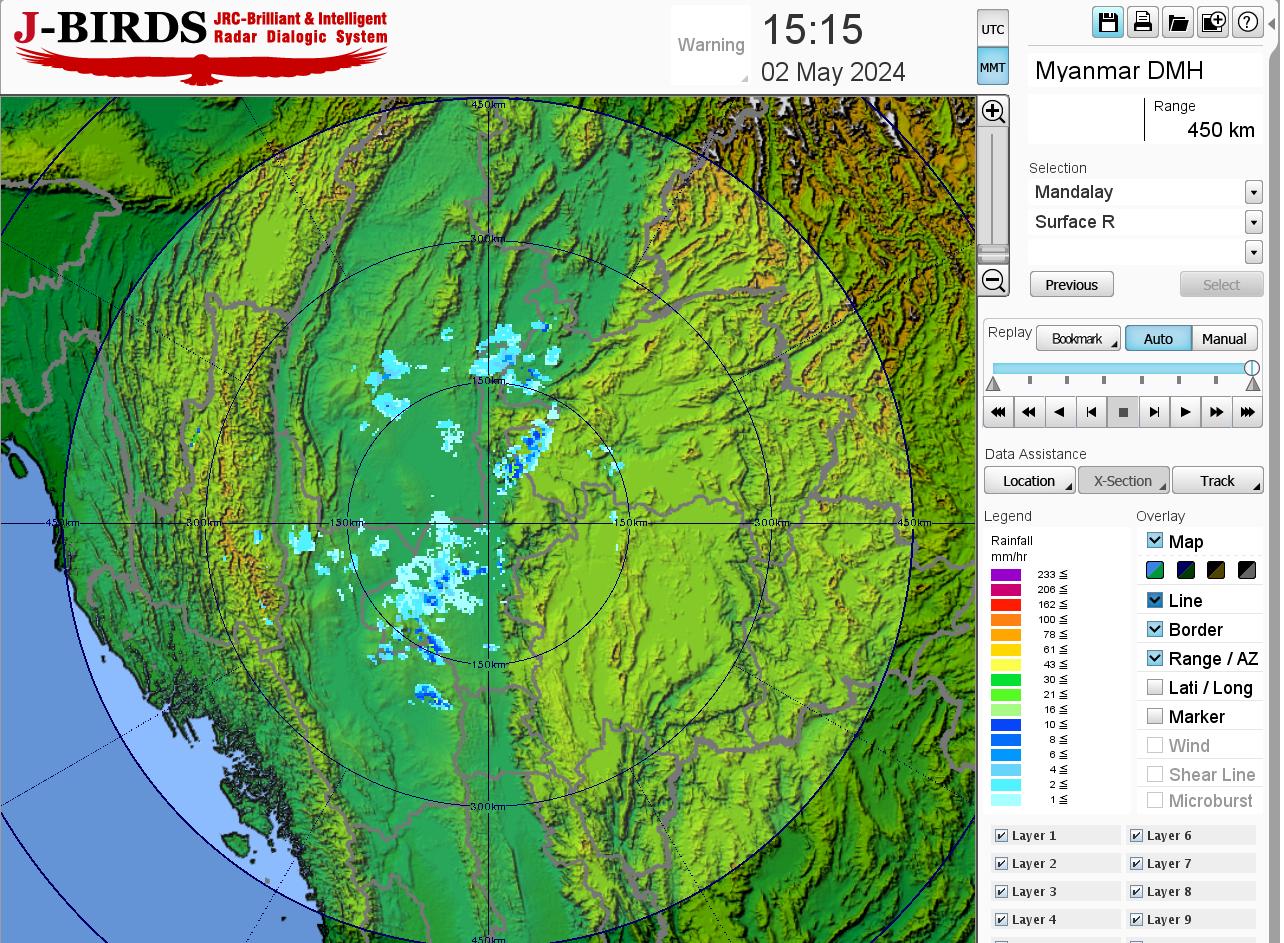Click the fast forward double-arrow button
This screenshot has width=1284, height=943.
point(1216,412)
